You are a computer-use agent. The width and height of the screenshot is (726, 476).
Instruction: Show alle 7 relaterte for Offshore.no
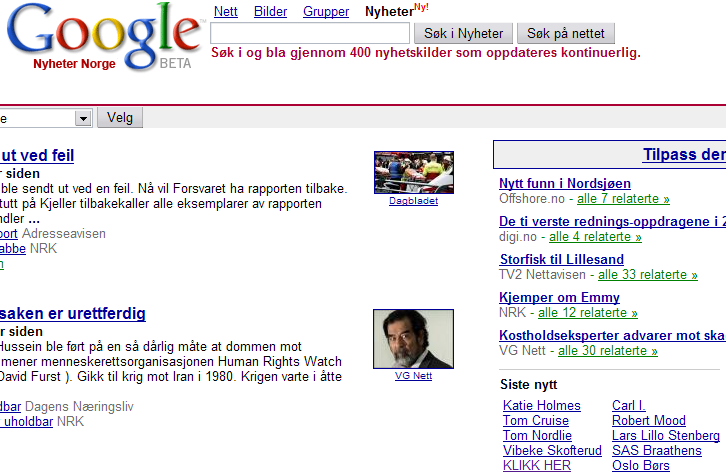[623, 198]
